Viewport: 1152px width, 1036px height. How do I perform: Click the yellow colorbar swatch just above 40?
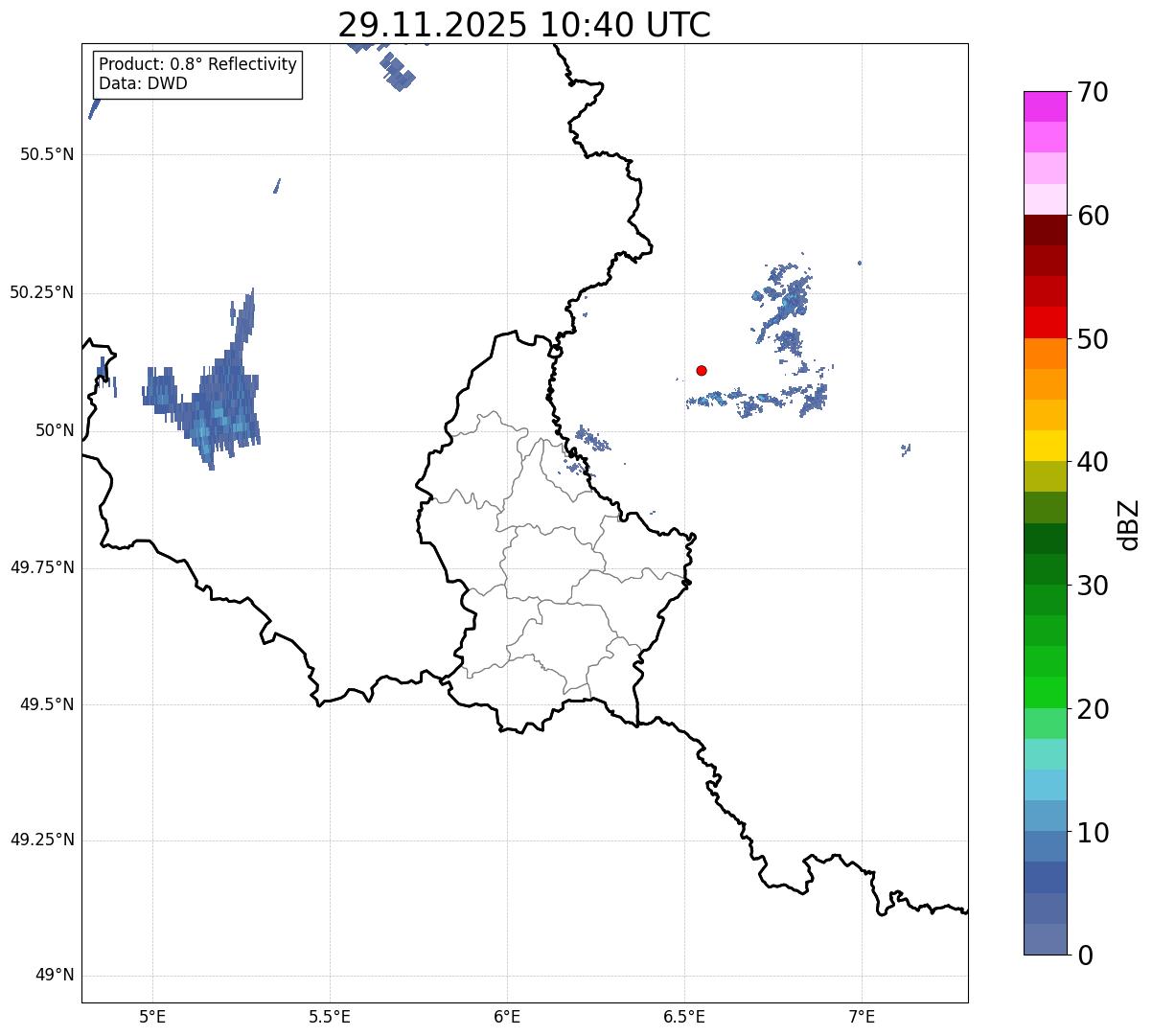pos(1045,446)
